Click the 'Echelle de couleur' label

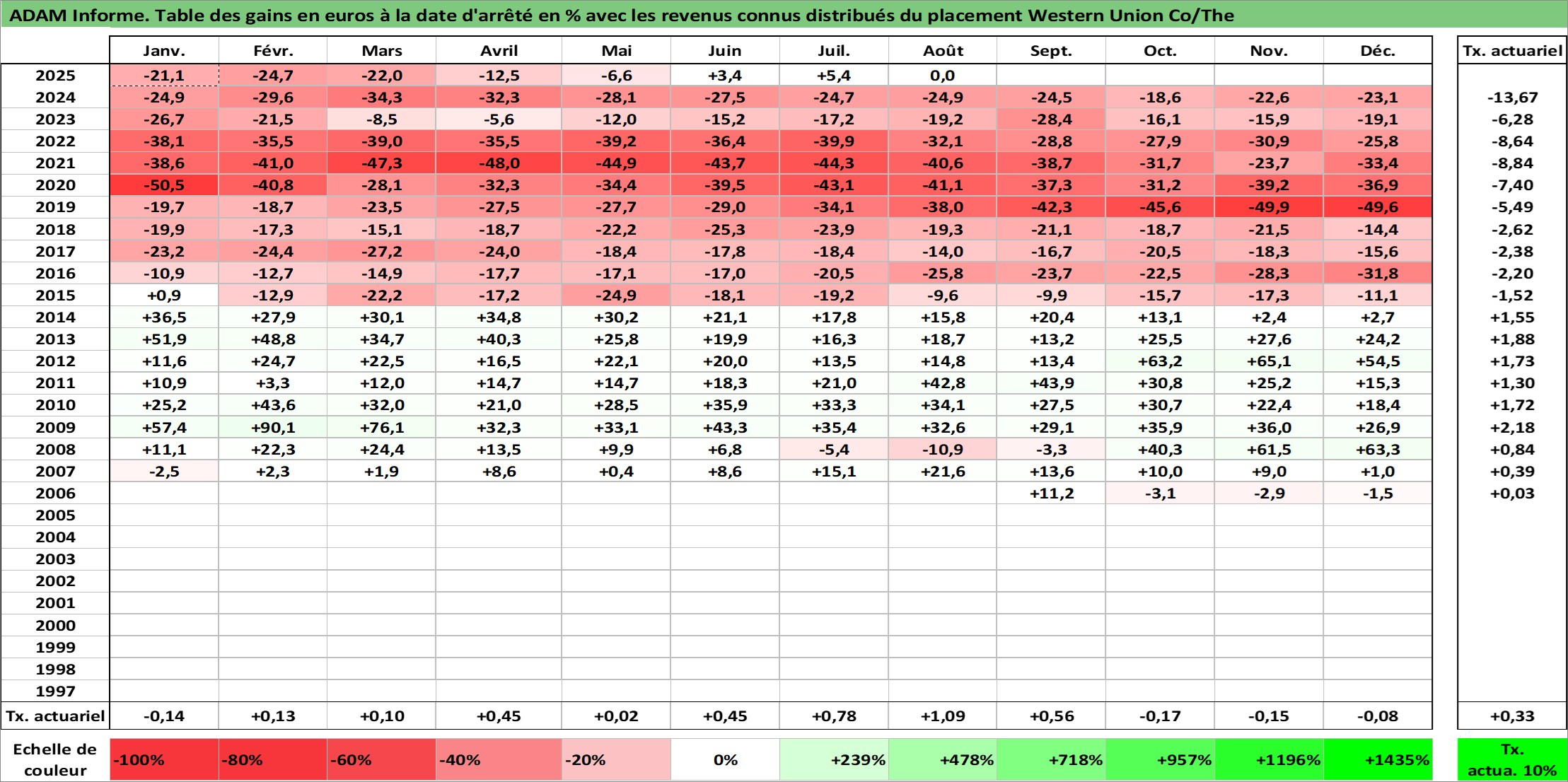click(x=55, y=760)
